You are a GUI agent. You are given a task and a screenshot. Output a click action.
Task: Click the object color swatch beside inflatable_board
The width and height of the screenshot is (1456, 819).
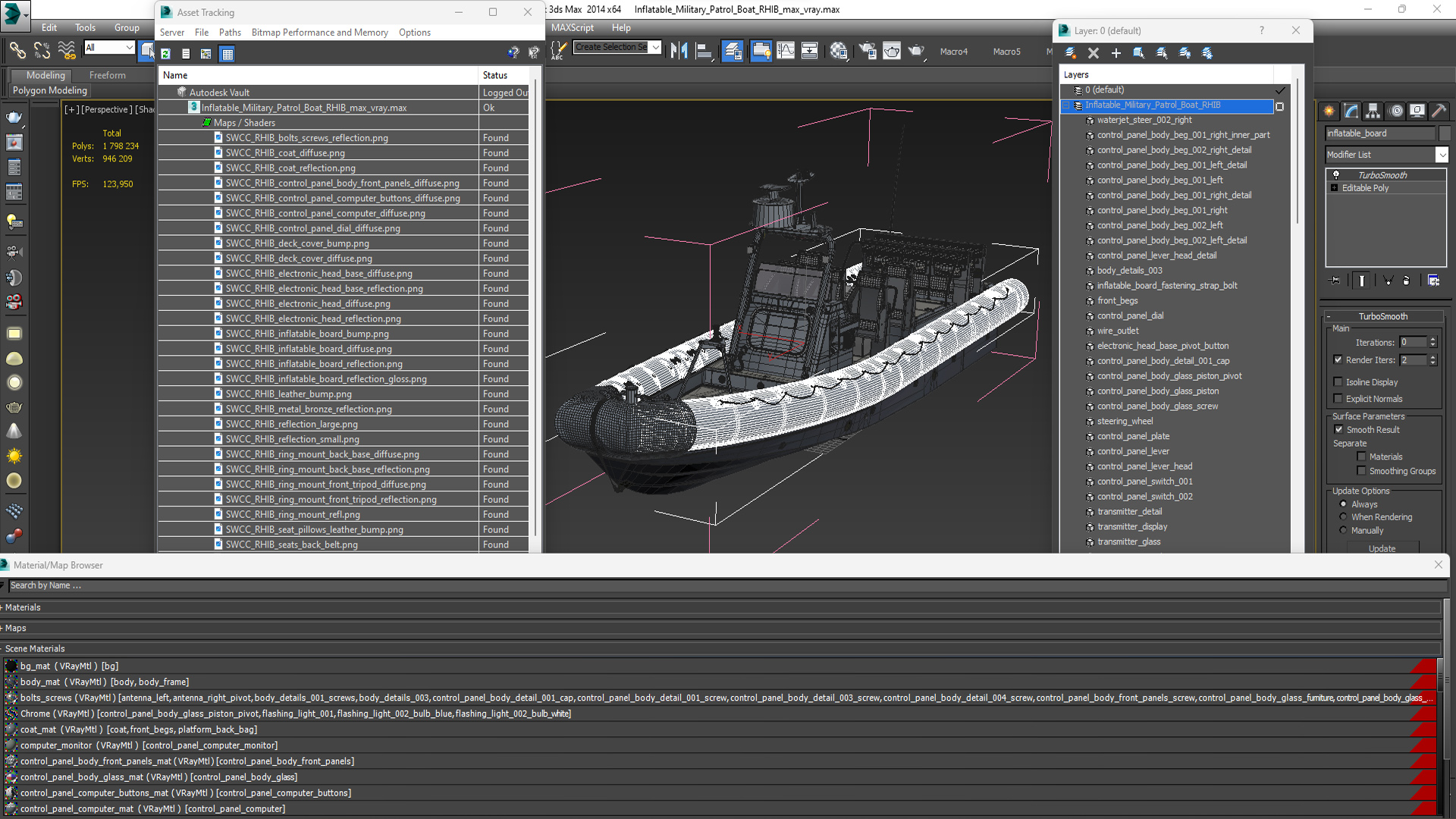coord(1444,133)
